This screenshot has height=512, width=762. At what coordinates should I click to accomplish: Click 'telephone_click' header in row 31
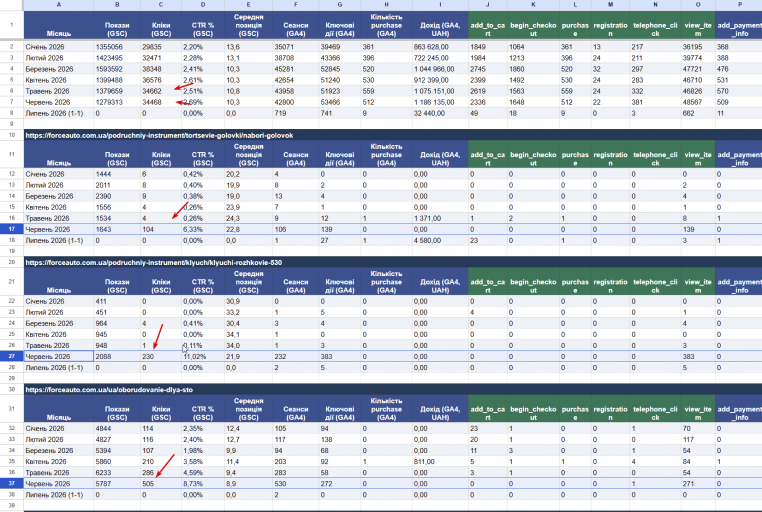pyautogui.click(x=655, y=409)
